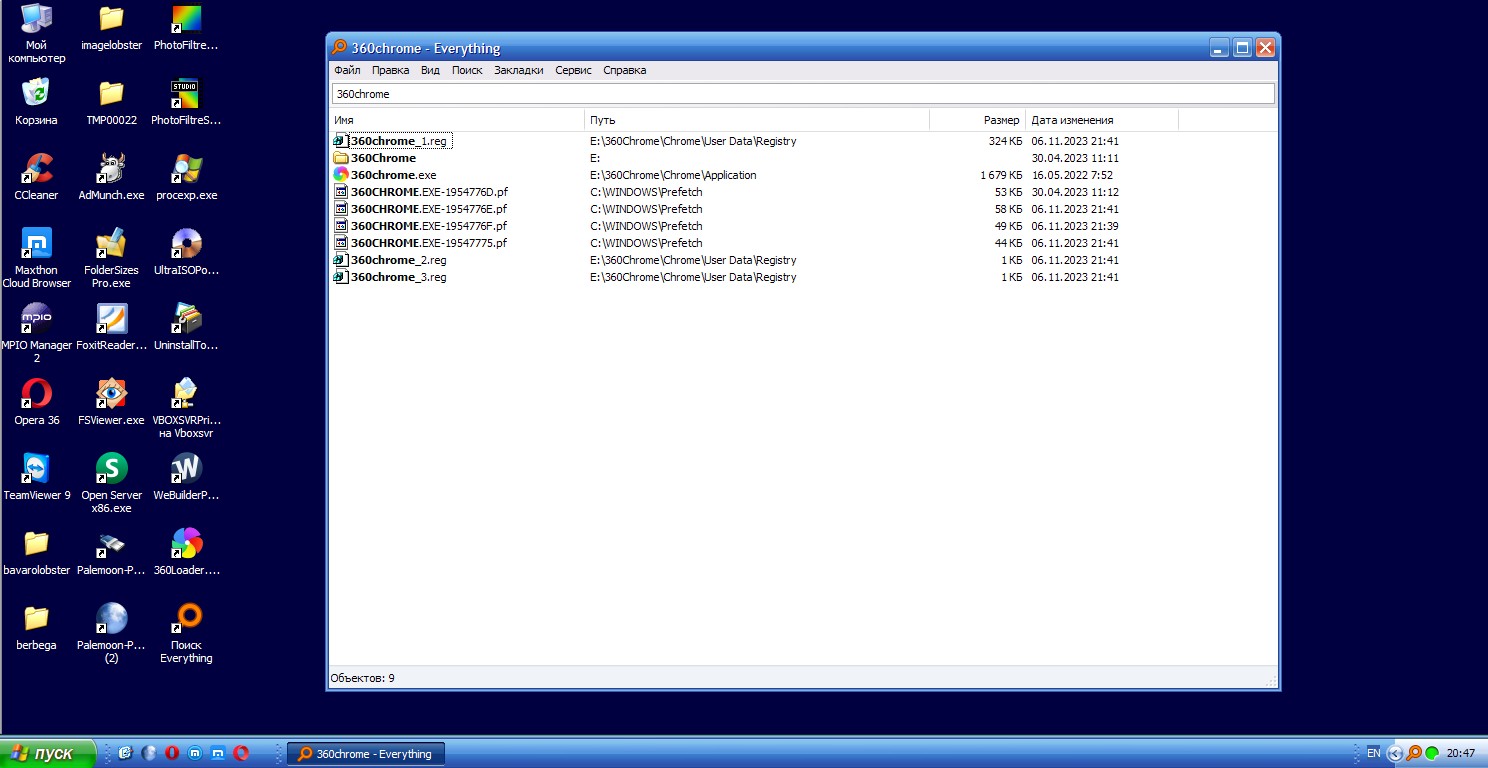Click the taskbar clock showing 20:47
Viewport: 1488px width, 768px height.
pos(1461,753)
